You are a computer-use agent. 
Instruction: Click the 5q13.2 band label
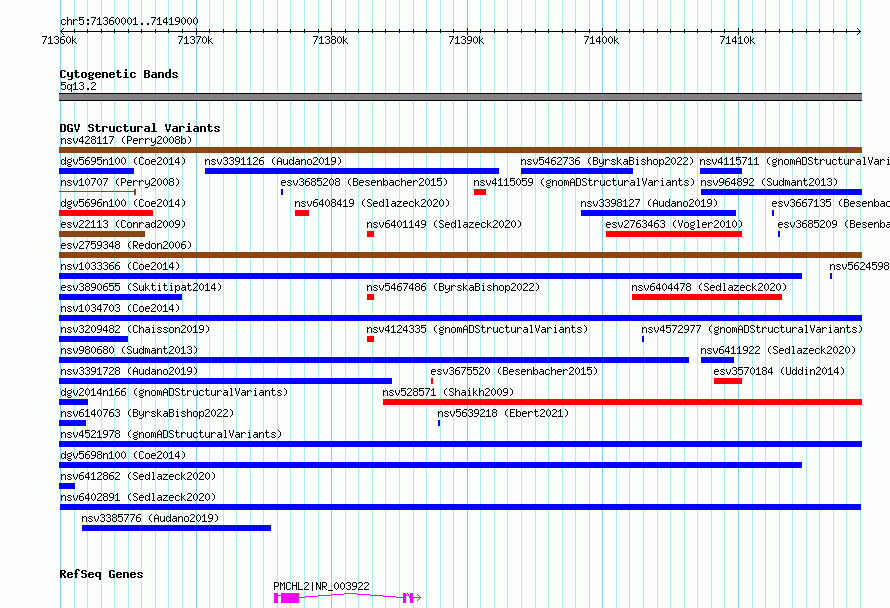(x=78, y=86)
